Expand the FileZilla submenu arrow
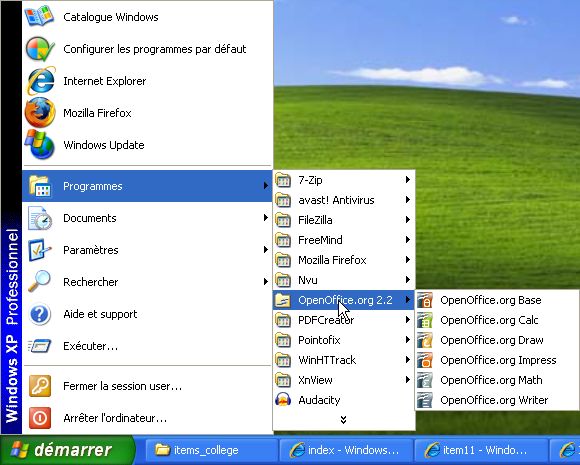This screenshot has width=580, height=465. coord(408,220)
